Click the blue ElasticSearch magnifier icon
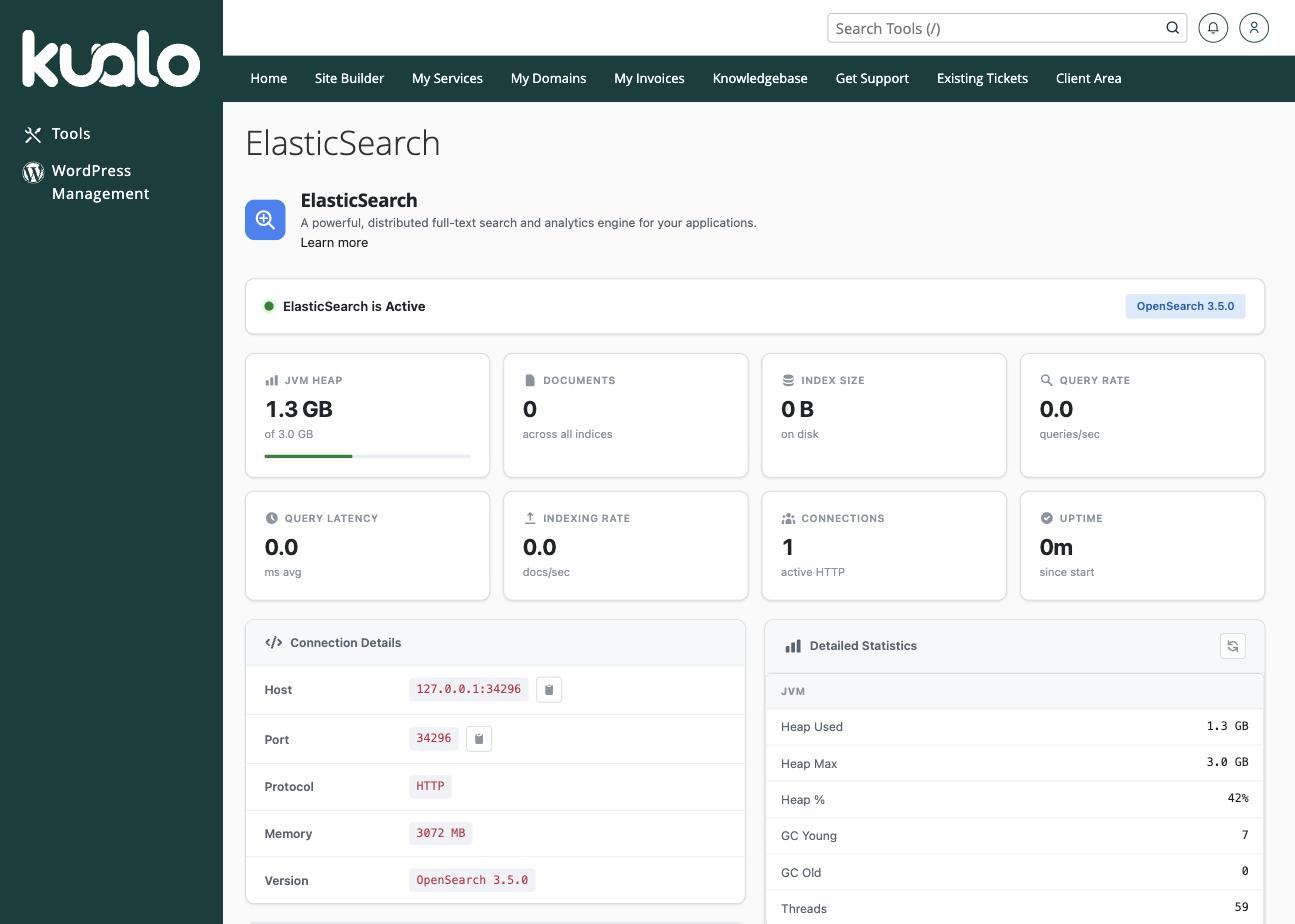Viewport: 1295px width, 924px height. tap(265, 220)
